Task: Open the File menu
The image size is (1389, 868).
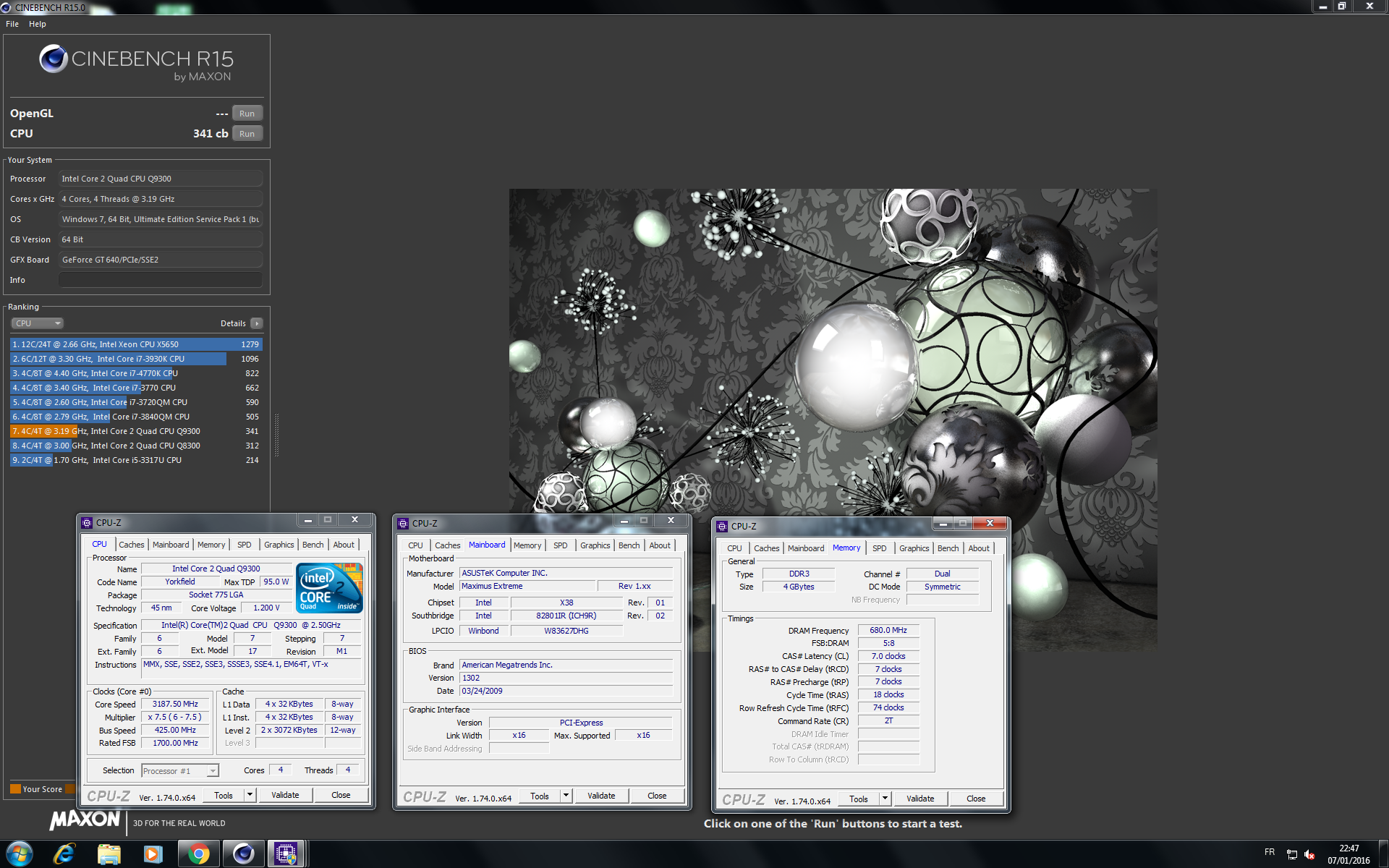Action: coord(12,24)
